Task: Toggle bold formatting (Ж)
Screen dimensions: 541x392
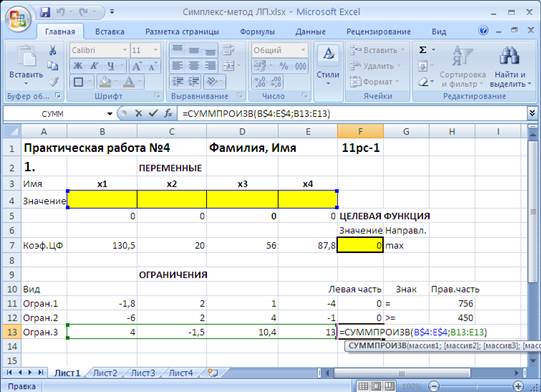Action: pos(78,66)
